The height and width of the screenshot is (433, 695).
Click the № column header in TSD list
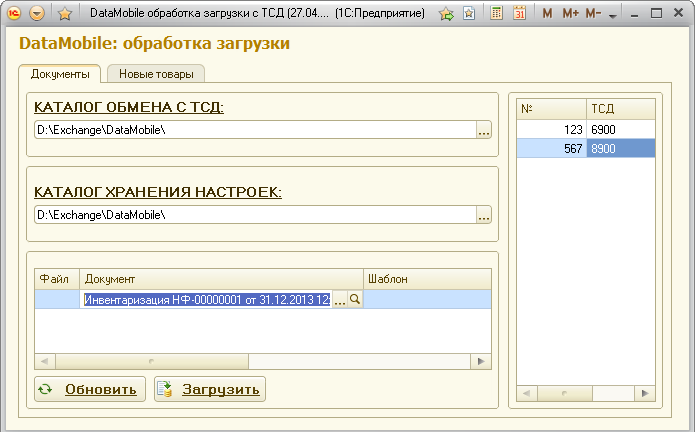551,109
